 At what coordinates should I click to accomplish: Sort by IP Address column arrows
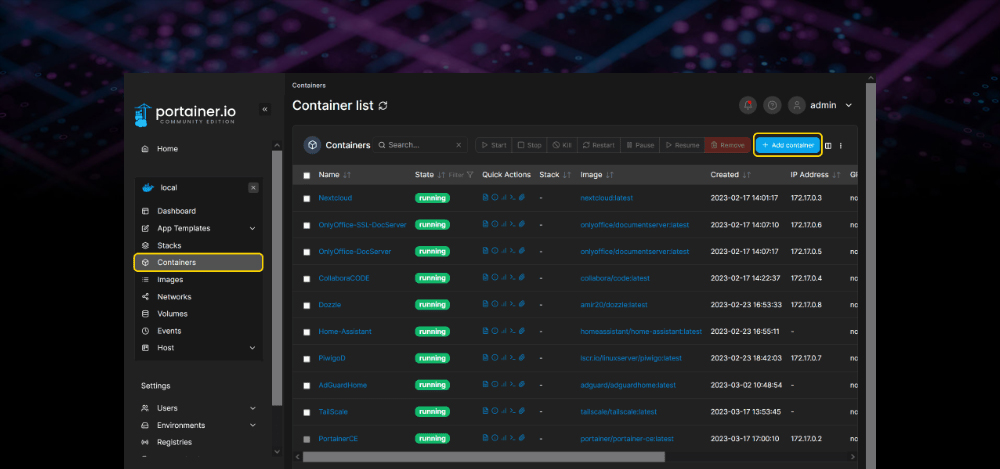point(836,175)
